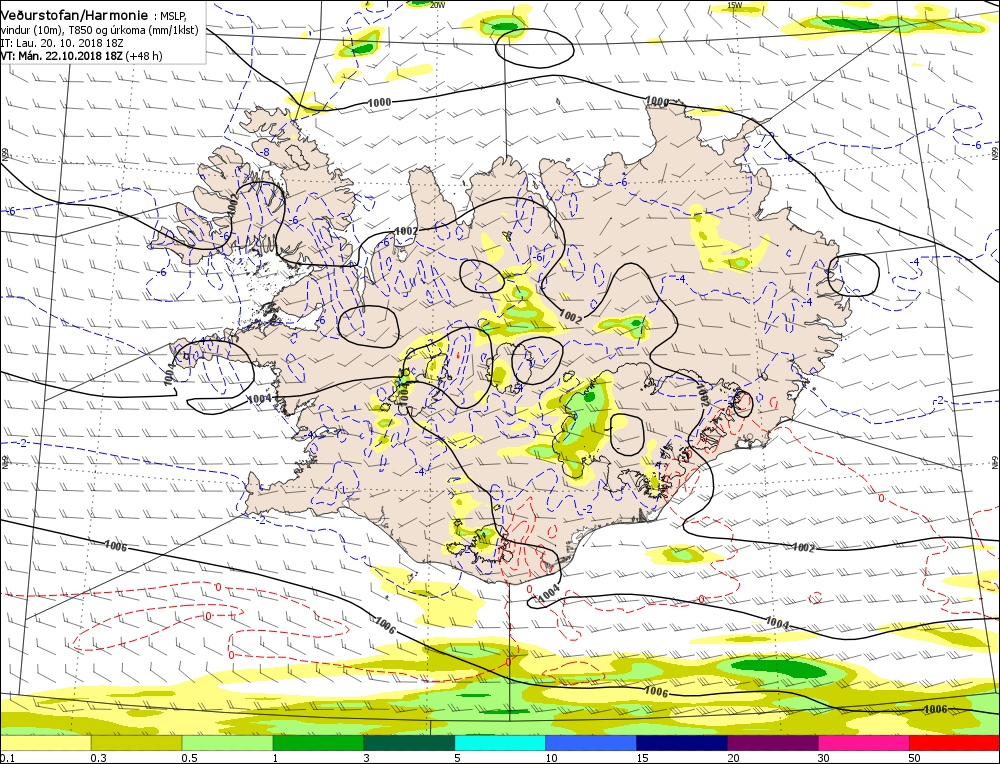Click the 'Veðurstofan/Harmonie' map title
Image resolution: width=1000 pixels, height=764 pixels.
pyautogui.click(x=75, y=15)
